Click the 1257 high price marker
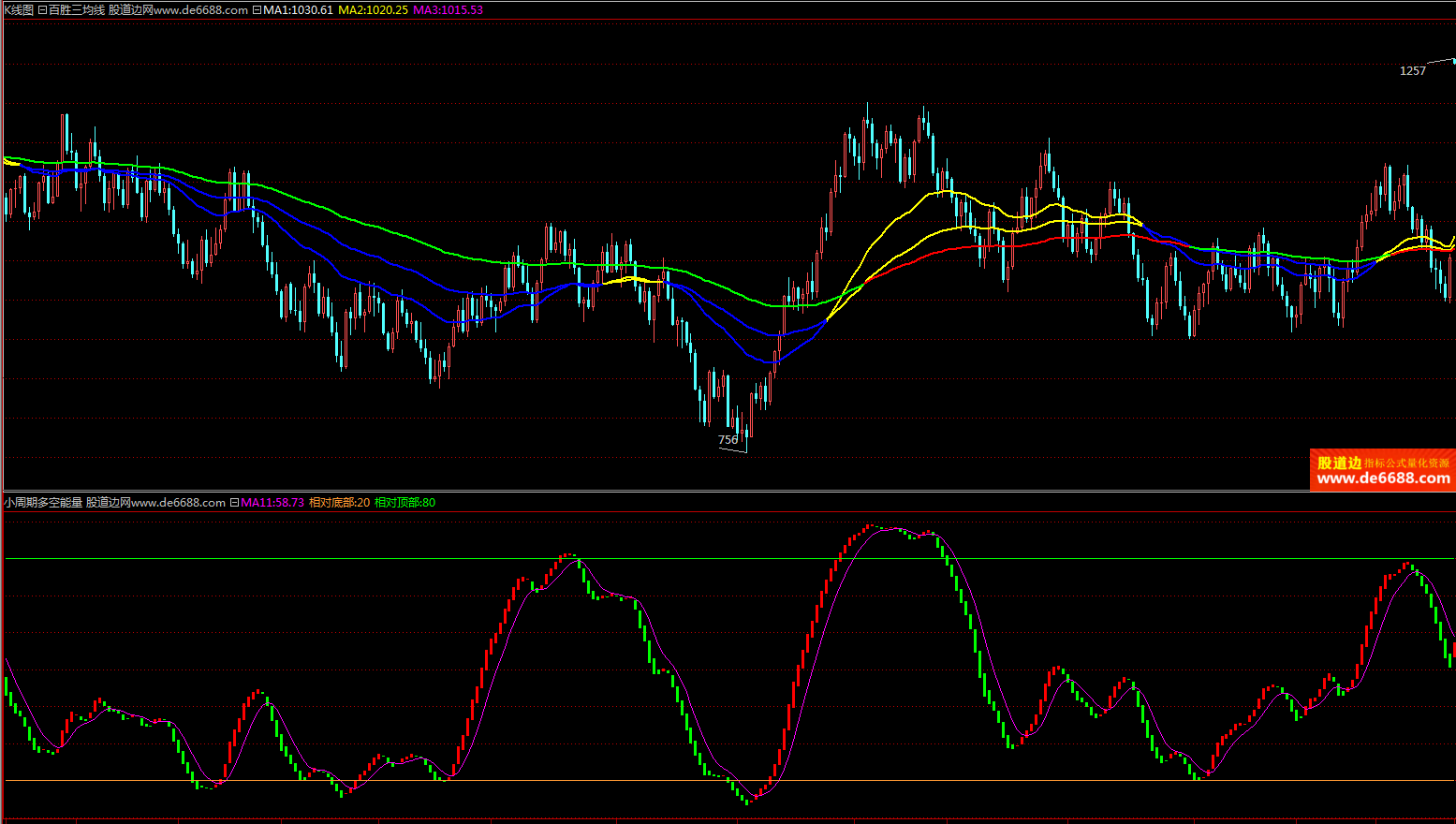This screenshot has height=824, width=1456. coord(1412,71)
